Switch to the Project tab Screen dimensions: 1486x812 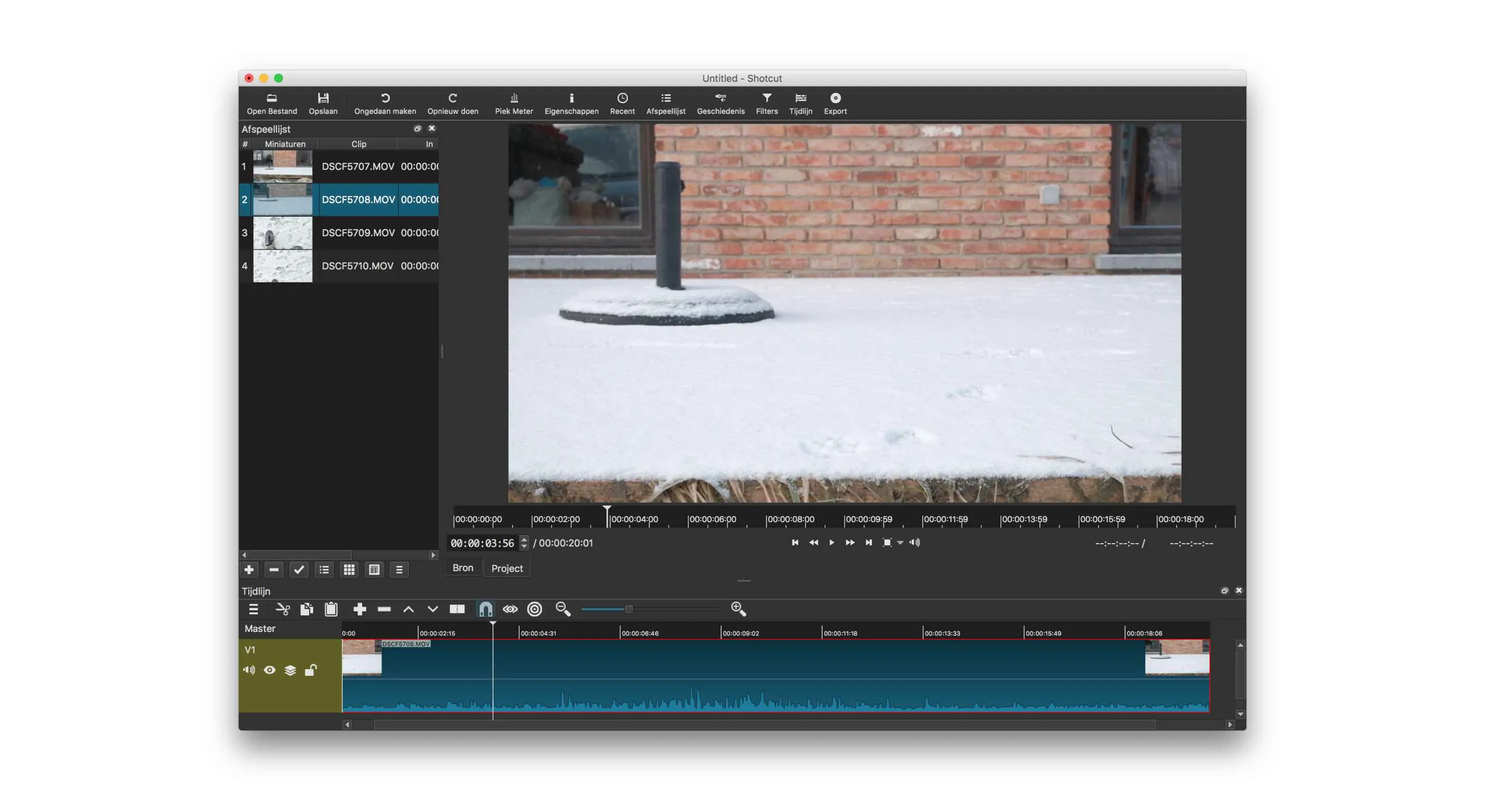tap(507, 568)
